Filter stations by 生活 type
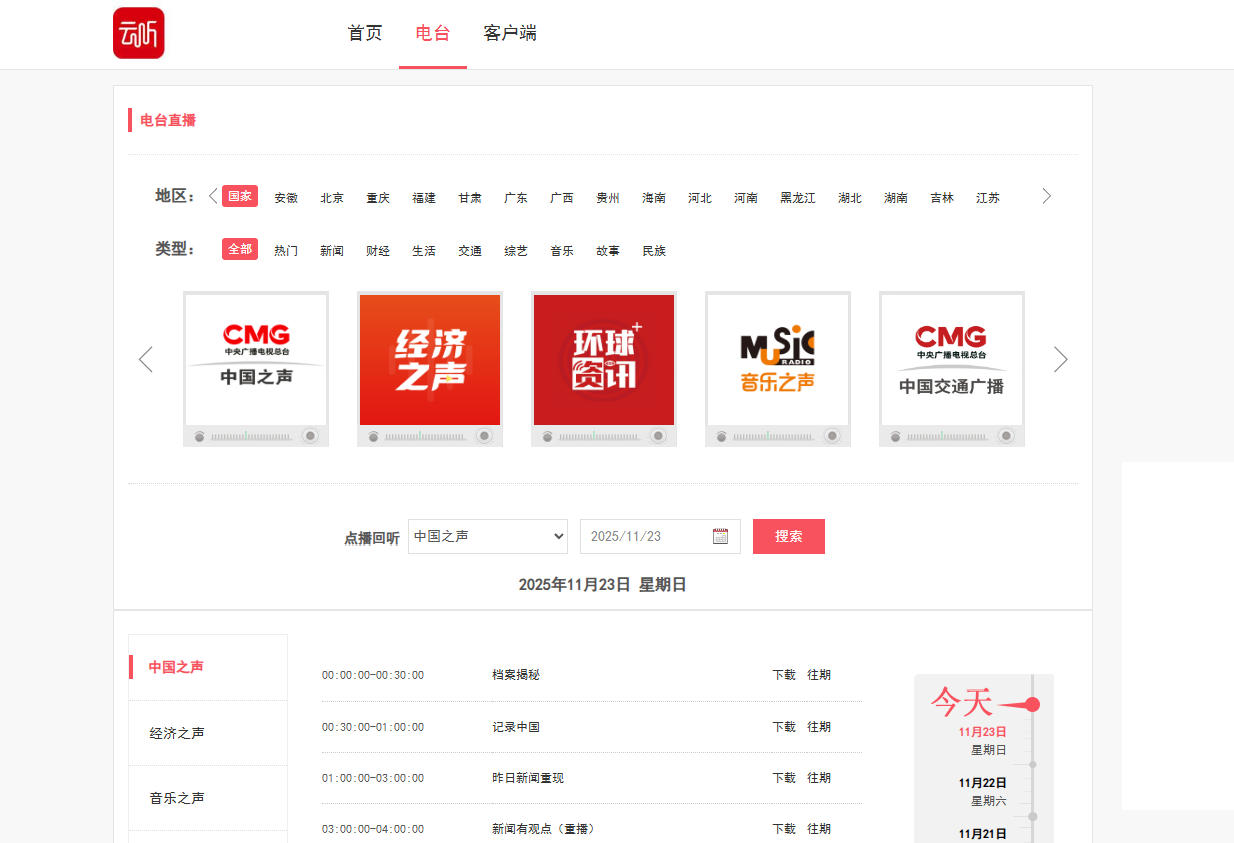 click(424, 251)
